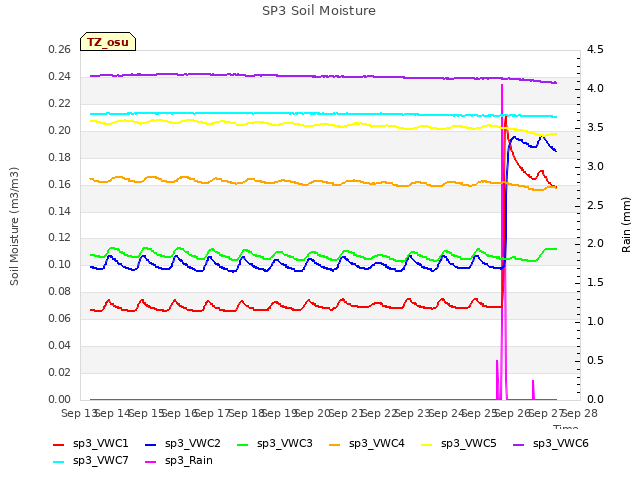Click the magenta sp3_Rain legend swatch
This screenshot has width=640, height=480.
pyautogui.click(x=151, y=462)
